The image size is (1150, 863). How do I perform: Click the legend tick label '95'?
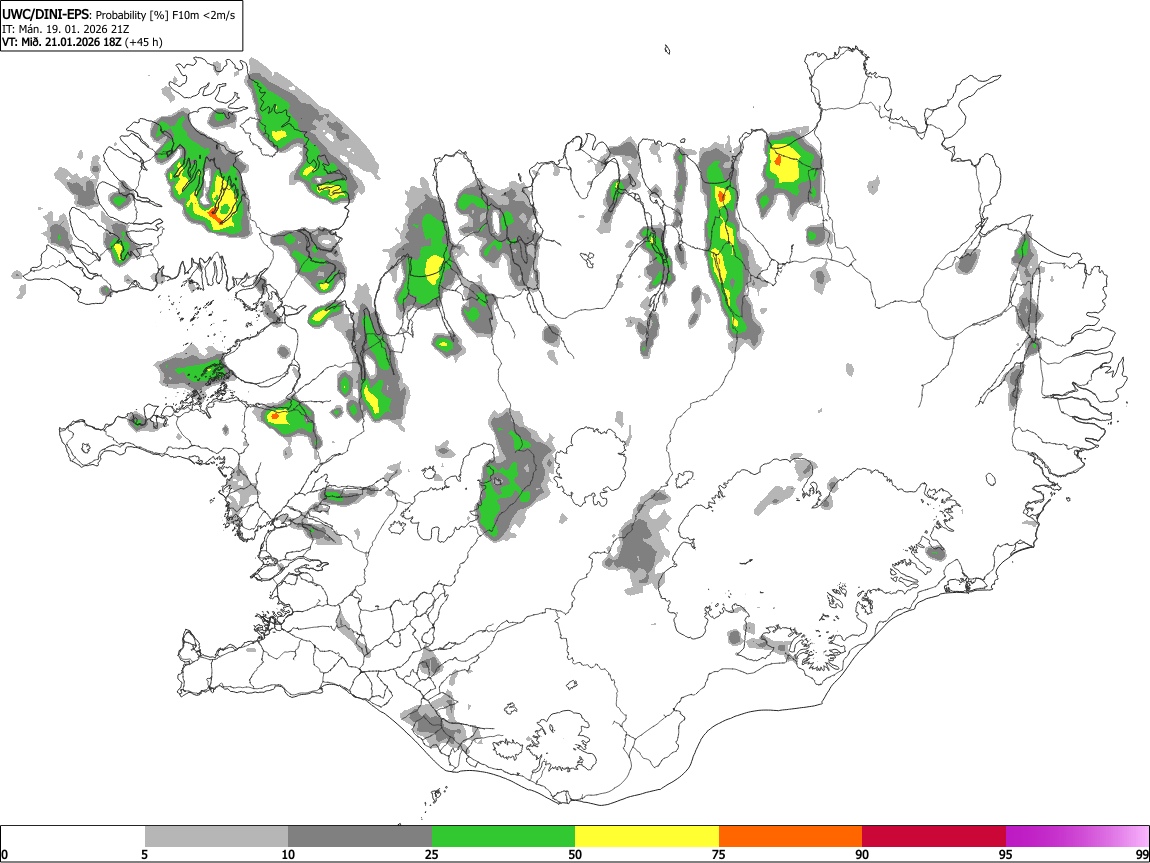coord(1006,854)
